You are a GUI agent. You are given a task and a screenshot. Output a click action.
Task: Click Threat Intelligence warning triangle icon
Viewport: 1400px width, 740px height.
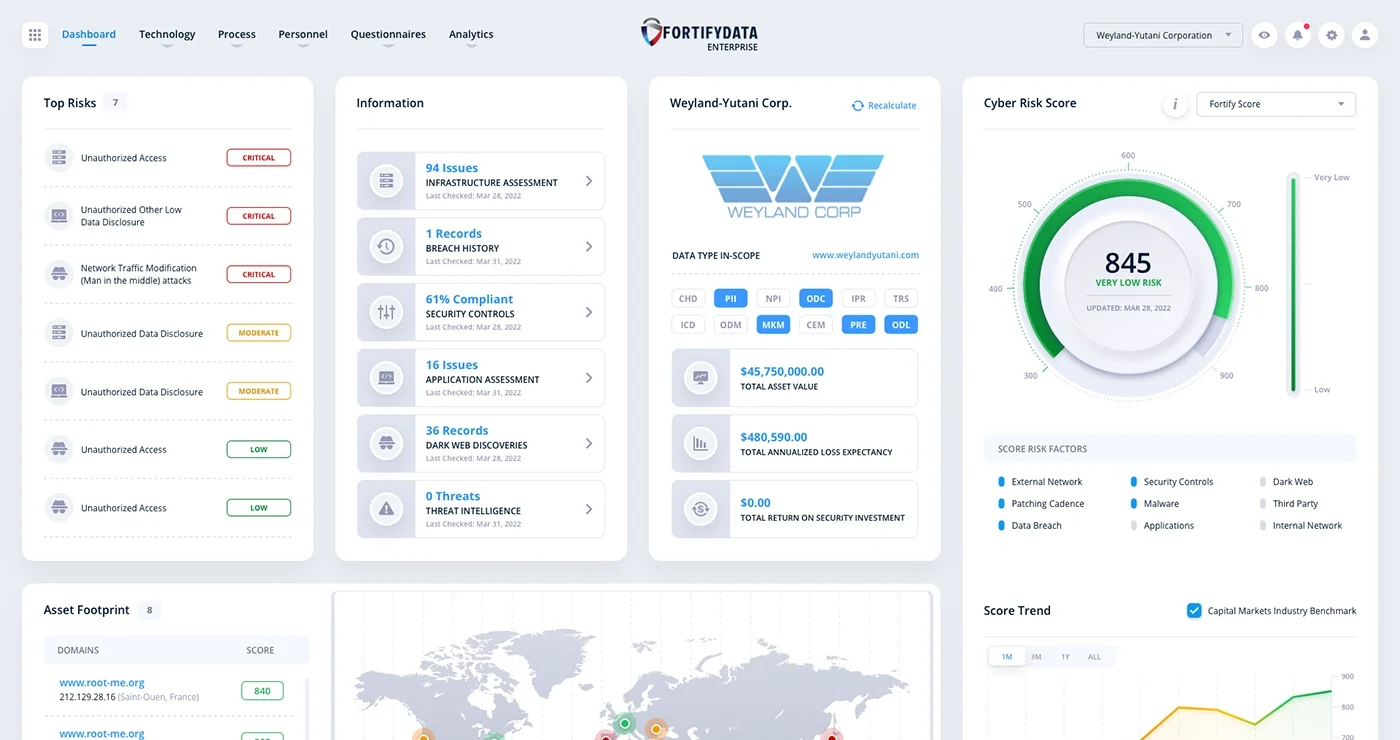(386, 509)
